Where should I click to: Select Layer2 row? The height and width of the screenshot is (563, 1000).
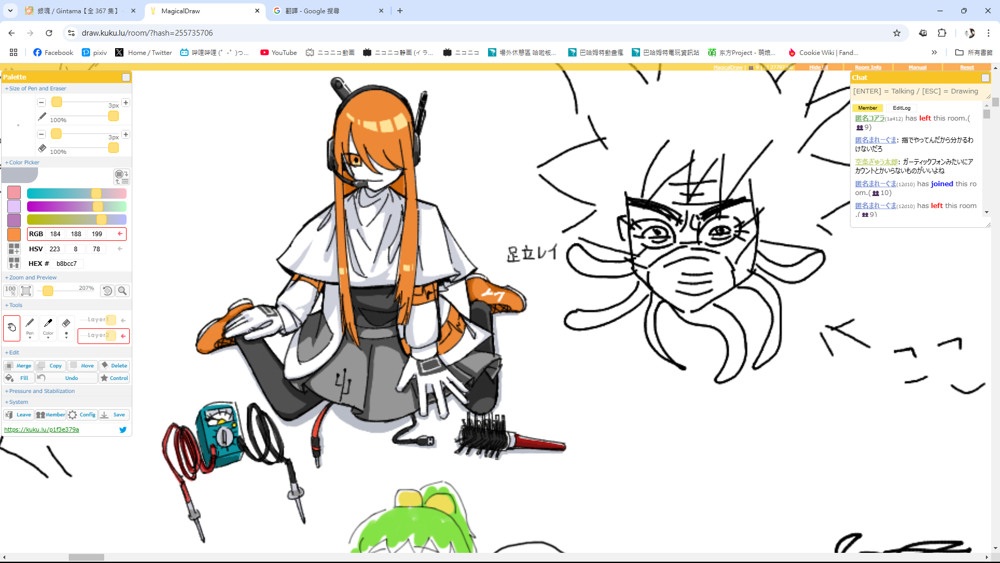coord(103,335)
